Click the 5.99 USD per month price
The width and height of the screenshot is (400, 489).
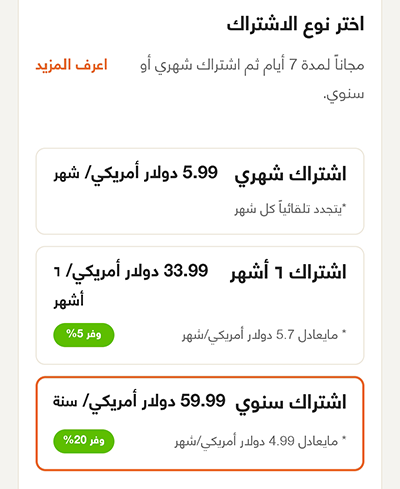(136, 174)
